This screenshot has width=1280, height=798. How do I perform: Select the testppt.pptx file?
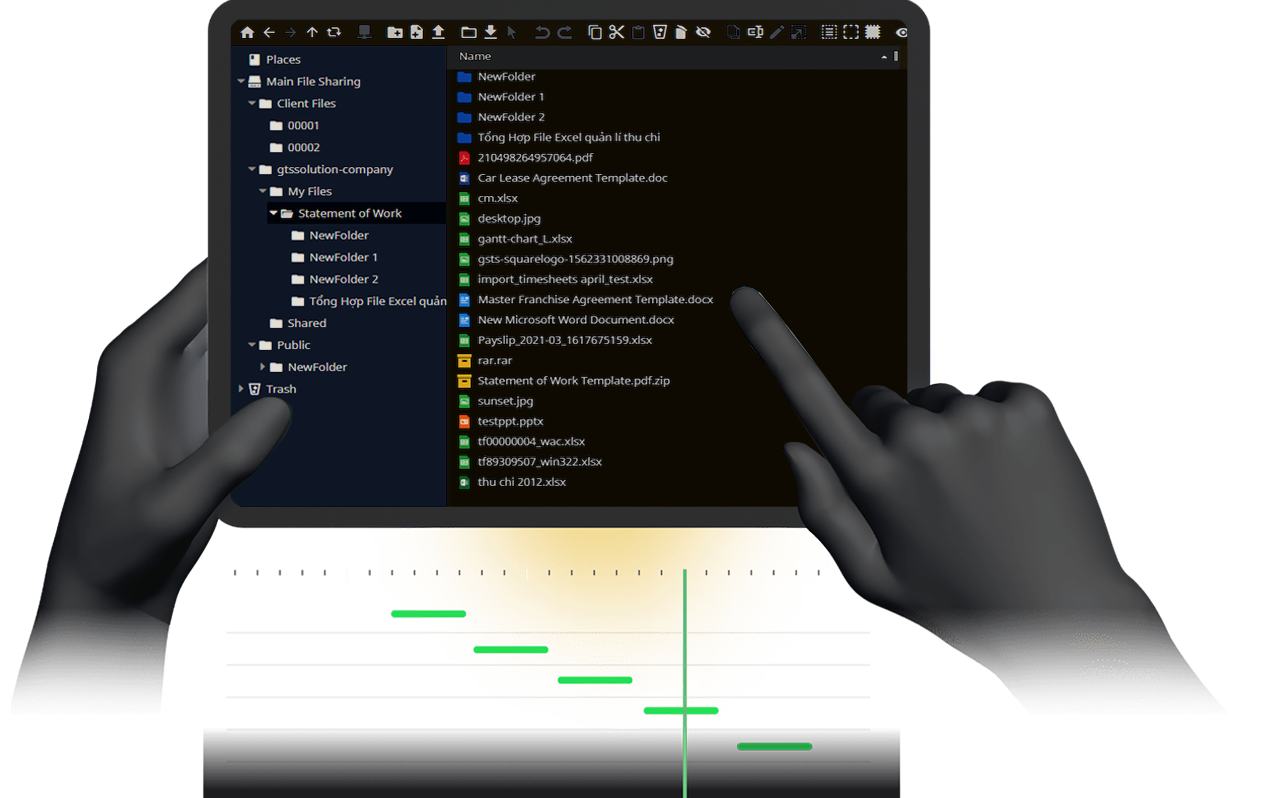tap(510, 421)
